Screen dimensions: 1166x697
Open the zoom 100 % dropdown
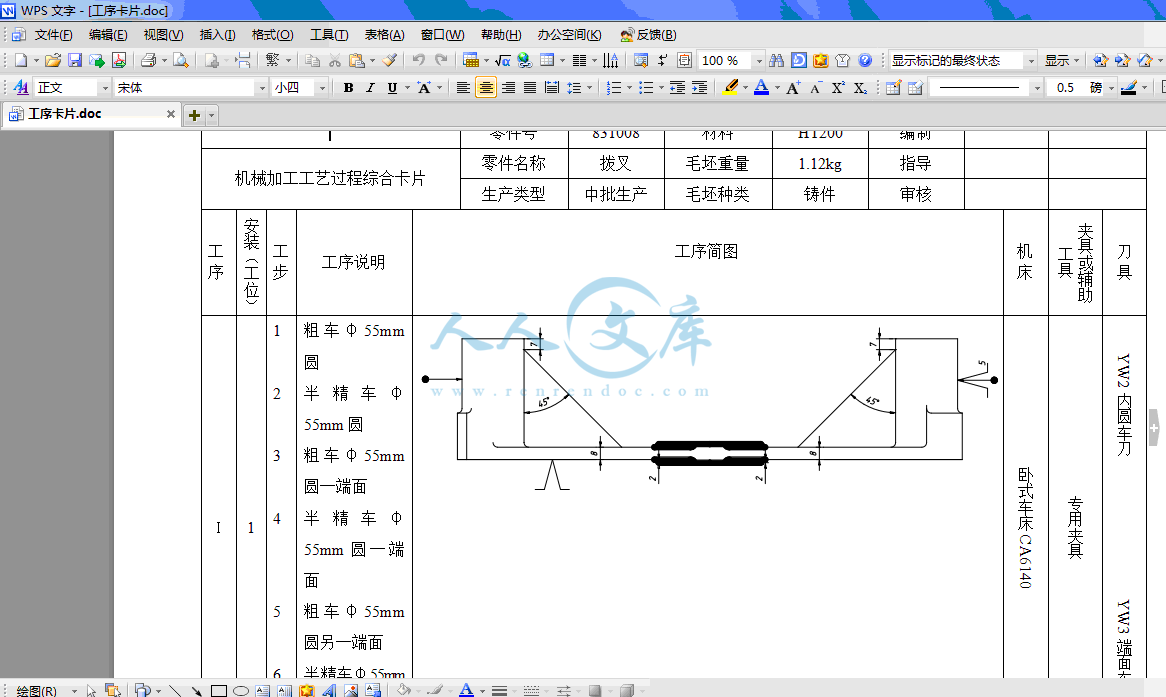(758, 60)
